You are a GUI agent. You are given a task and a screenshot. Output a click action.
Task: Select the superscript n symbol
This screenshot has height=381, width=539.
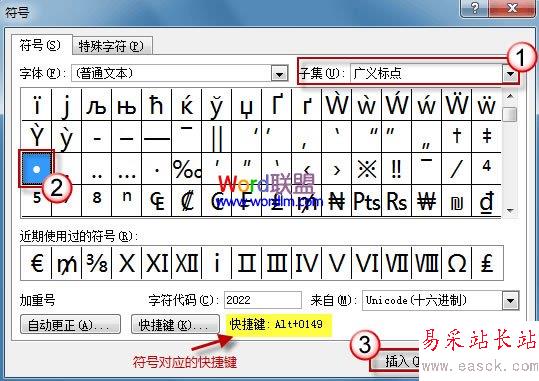coord(126,201)
